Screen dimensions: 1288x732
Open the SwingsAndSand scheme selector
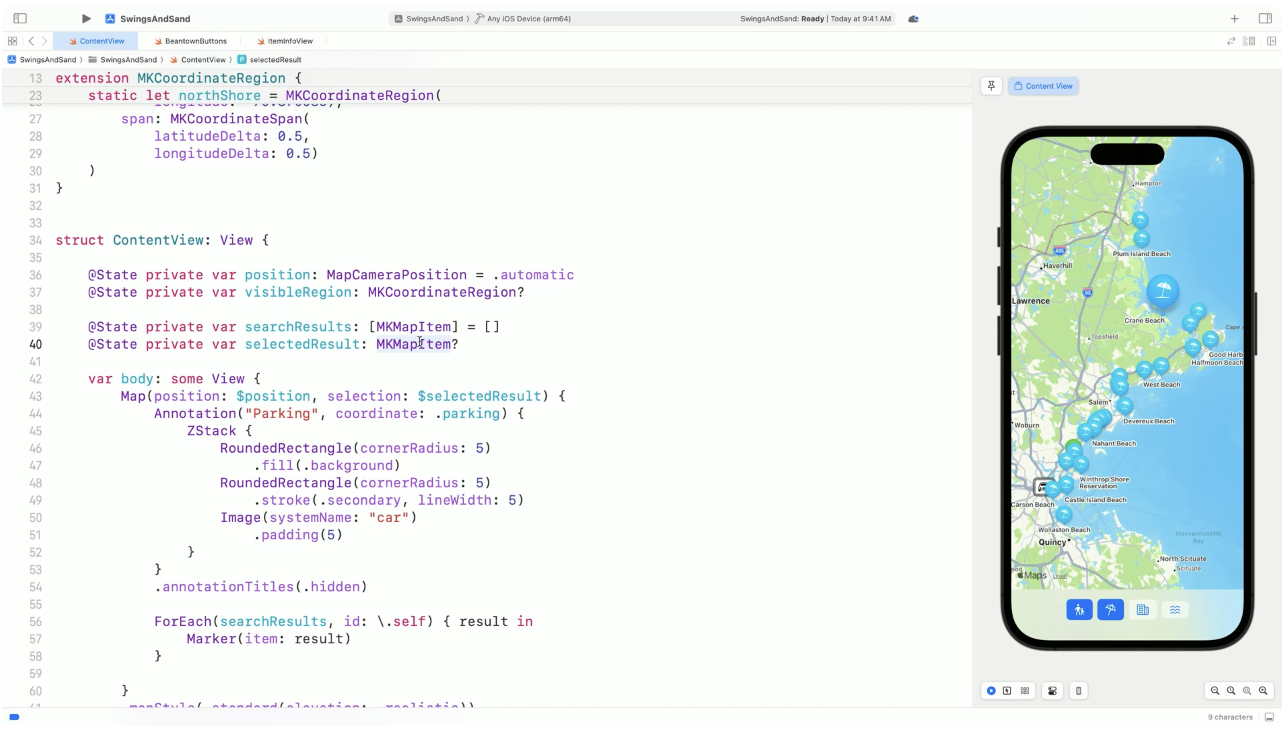[x=431, y=18]
